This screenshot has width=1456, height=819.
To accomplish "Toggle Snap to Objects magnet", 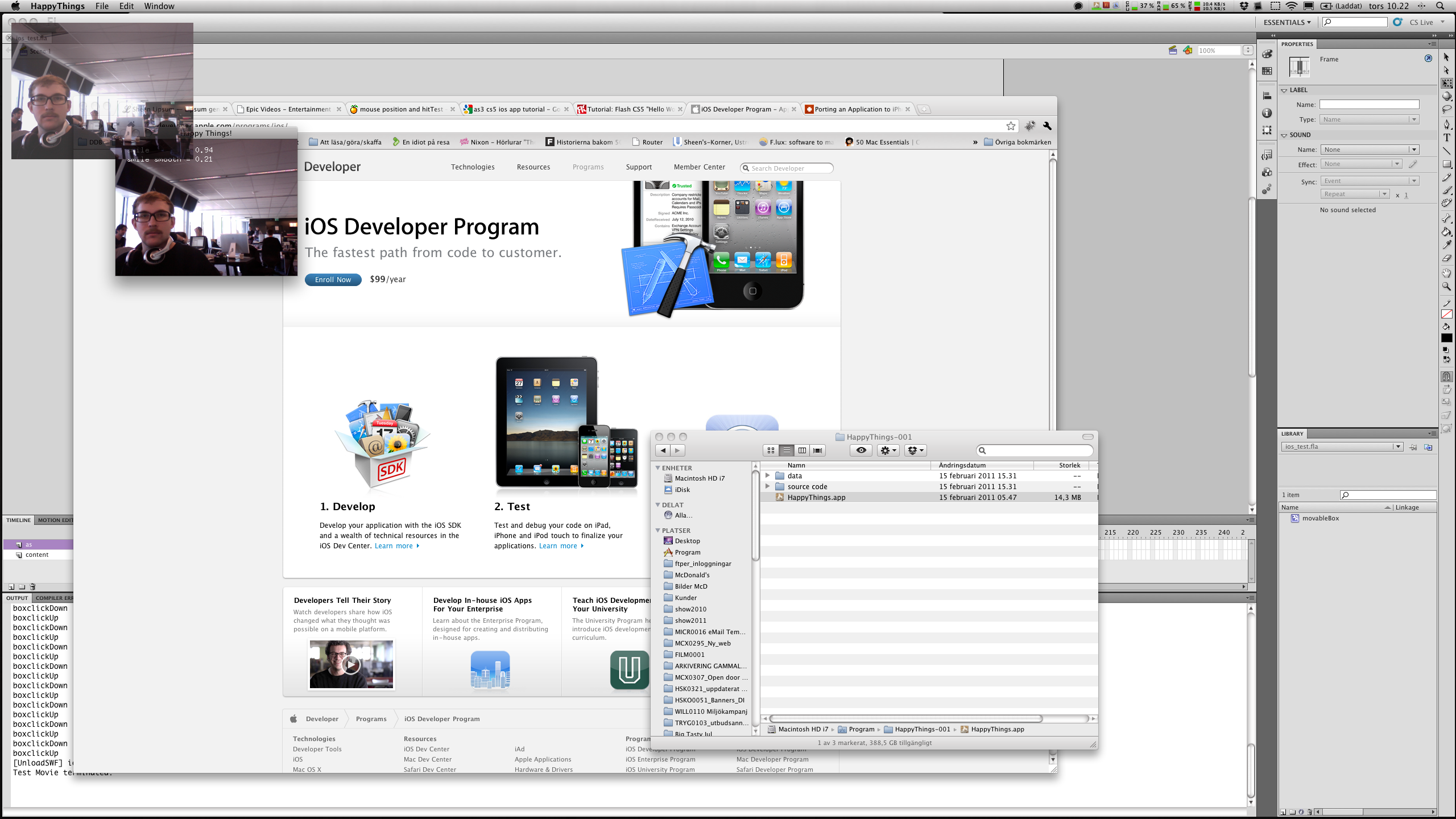I will [x=1446, y=377].
